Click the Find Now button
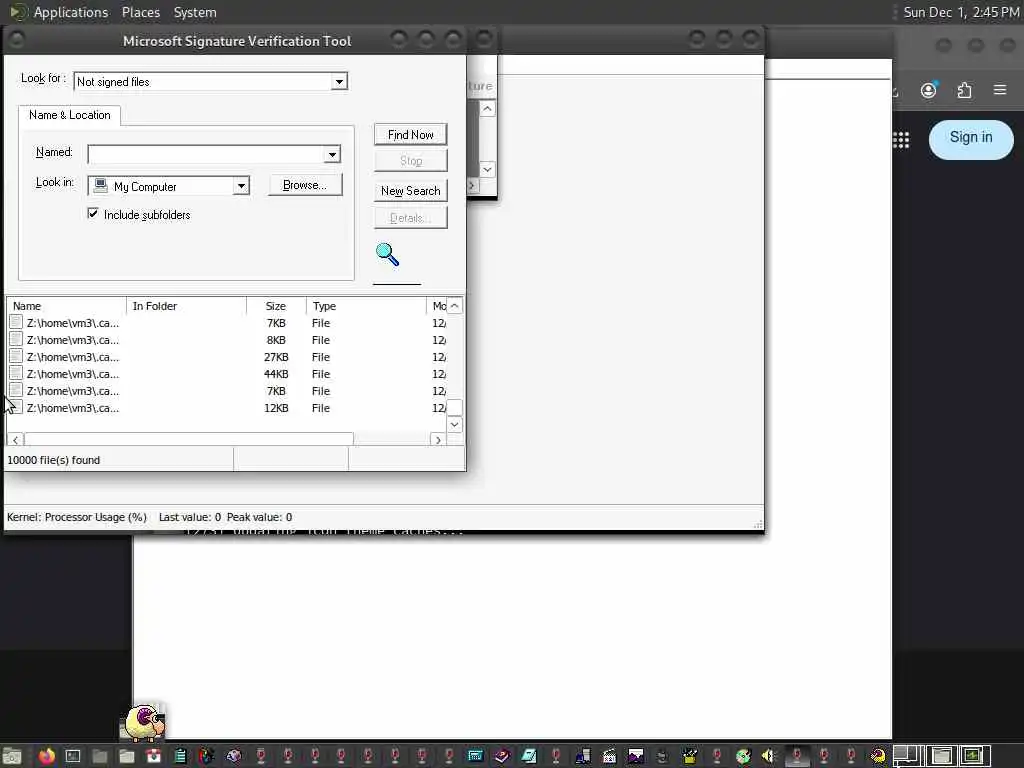This screenshot has width=1024, height=768. click(x=410, y=135)
